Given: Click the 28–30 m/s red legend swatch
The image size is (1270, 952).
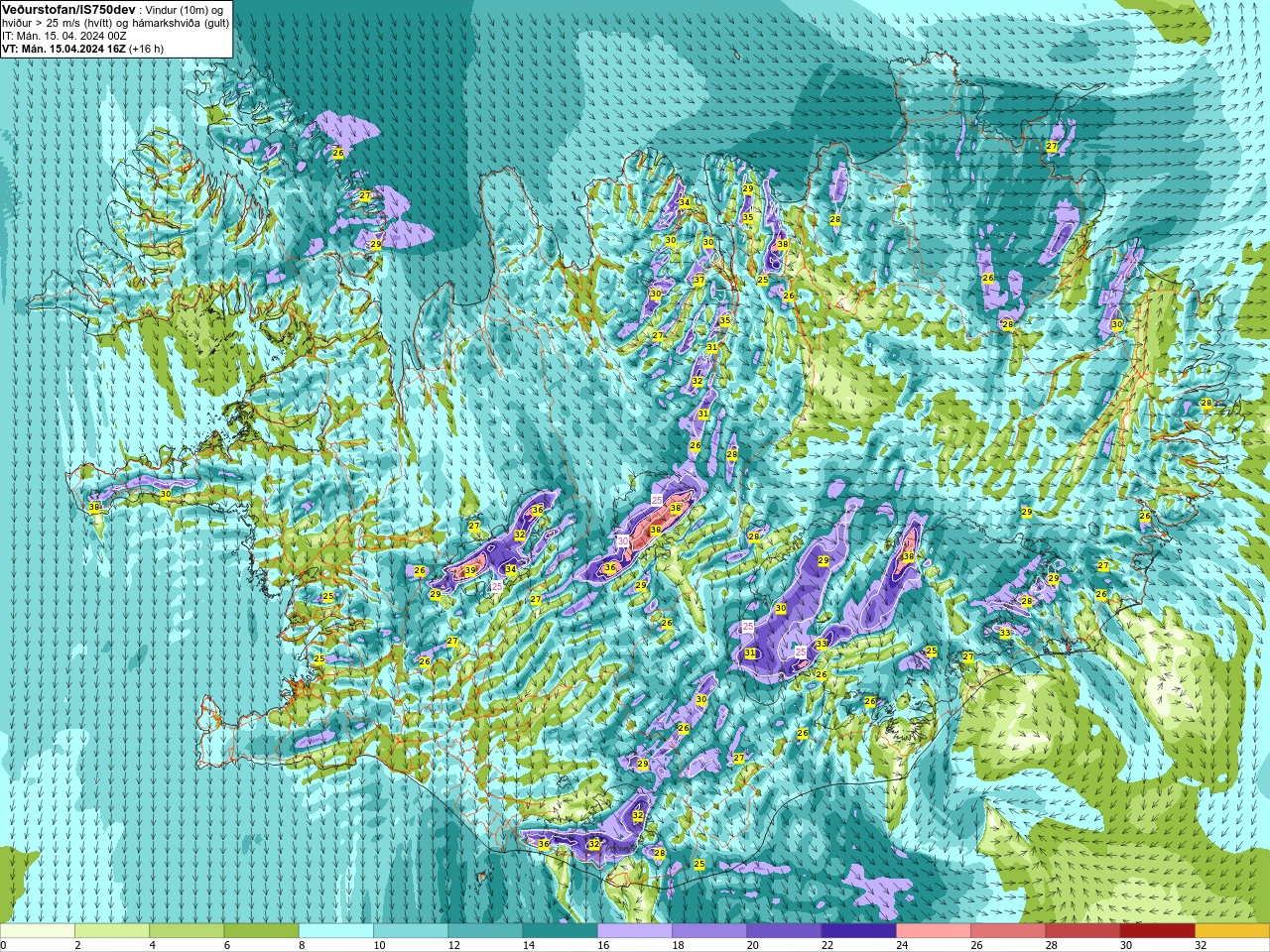Looking at the screenshot, I should point(1082,931).
